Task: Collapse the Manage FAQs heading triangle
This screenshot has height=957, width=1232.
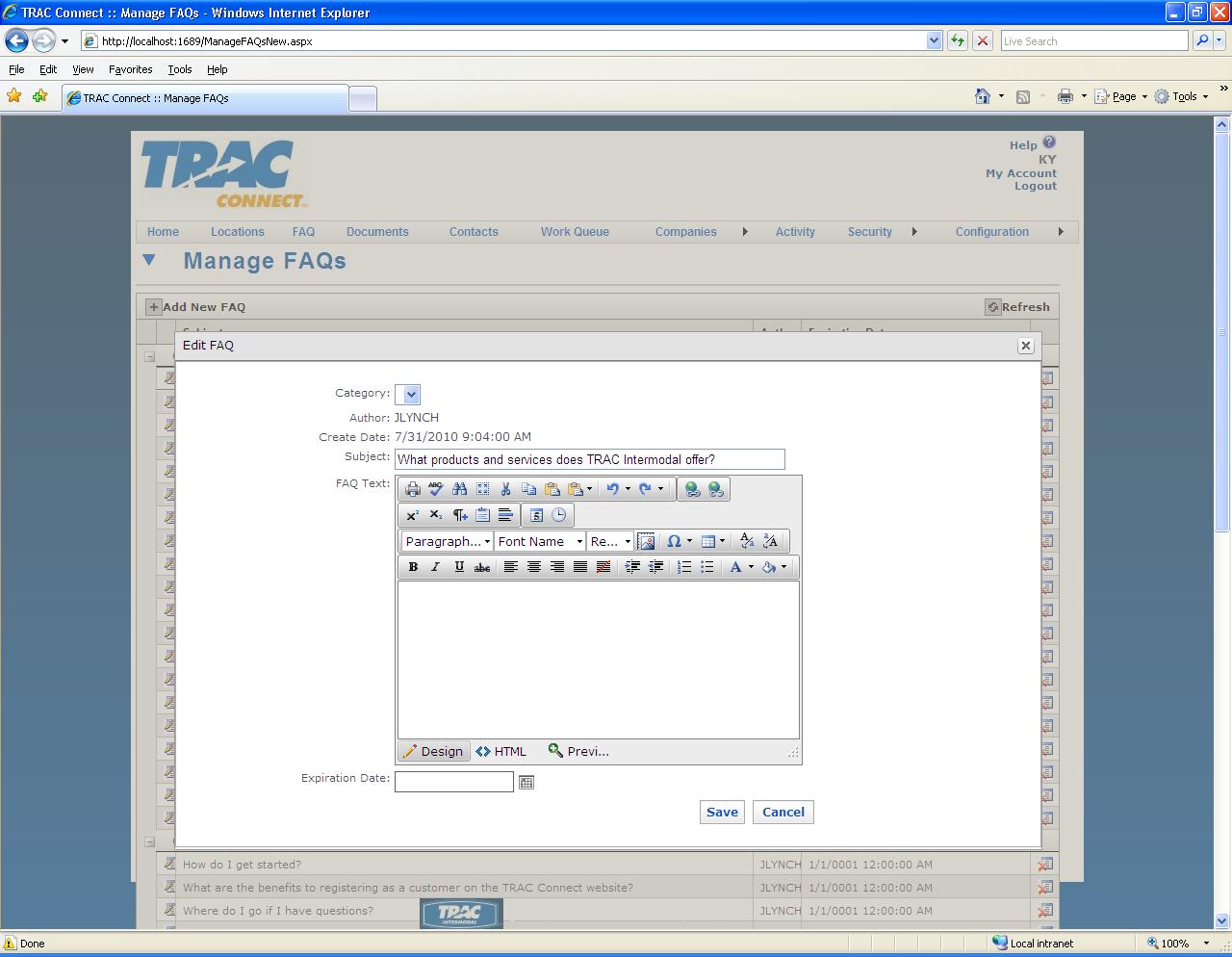Action: tap(148, 260)
